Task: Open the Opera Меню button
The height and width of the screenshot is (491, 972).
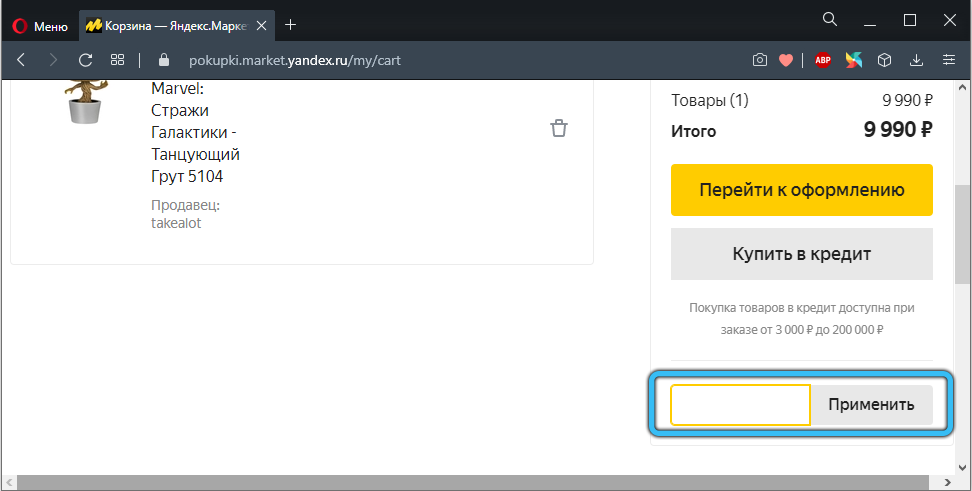Action: [x=40, y=26]
